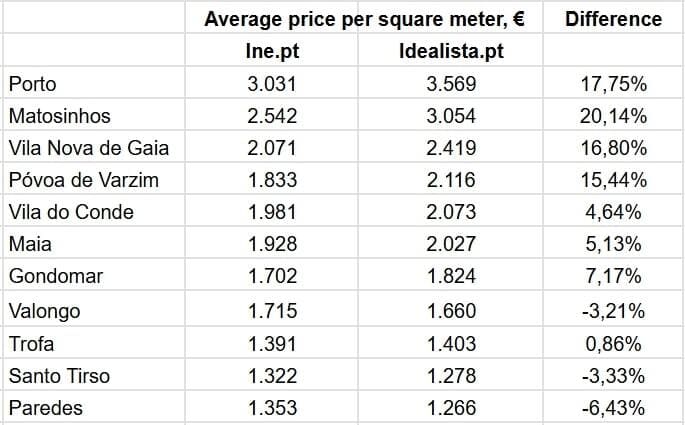The height and width of the screenshot is (425, 685).
Task: Select the Trofa row label
Action: click(31, 344)
